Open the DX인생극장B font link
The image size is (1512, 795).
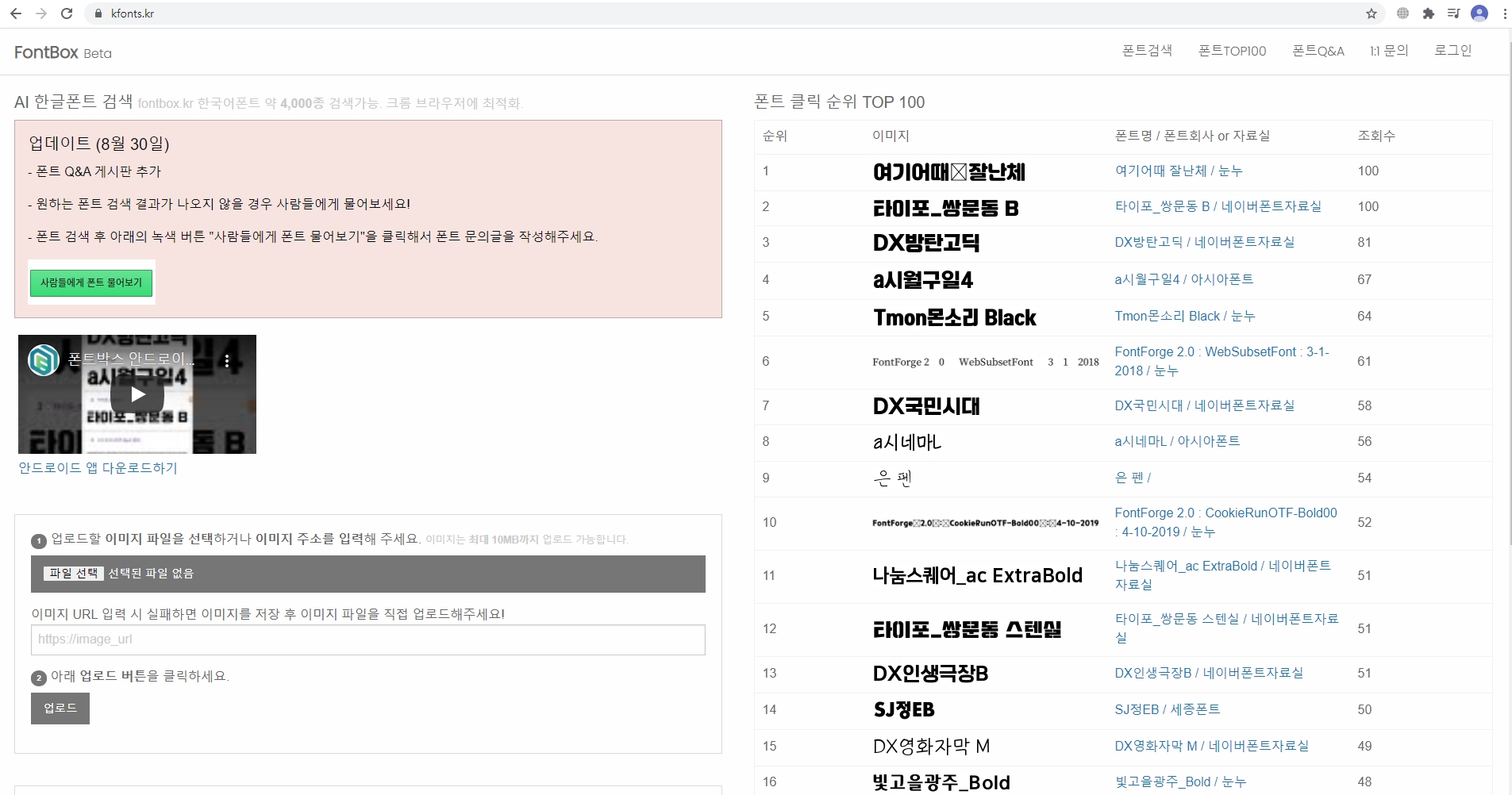click(1209, 673)
